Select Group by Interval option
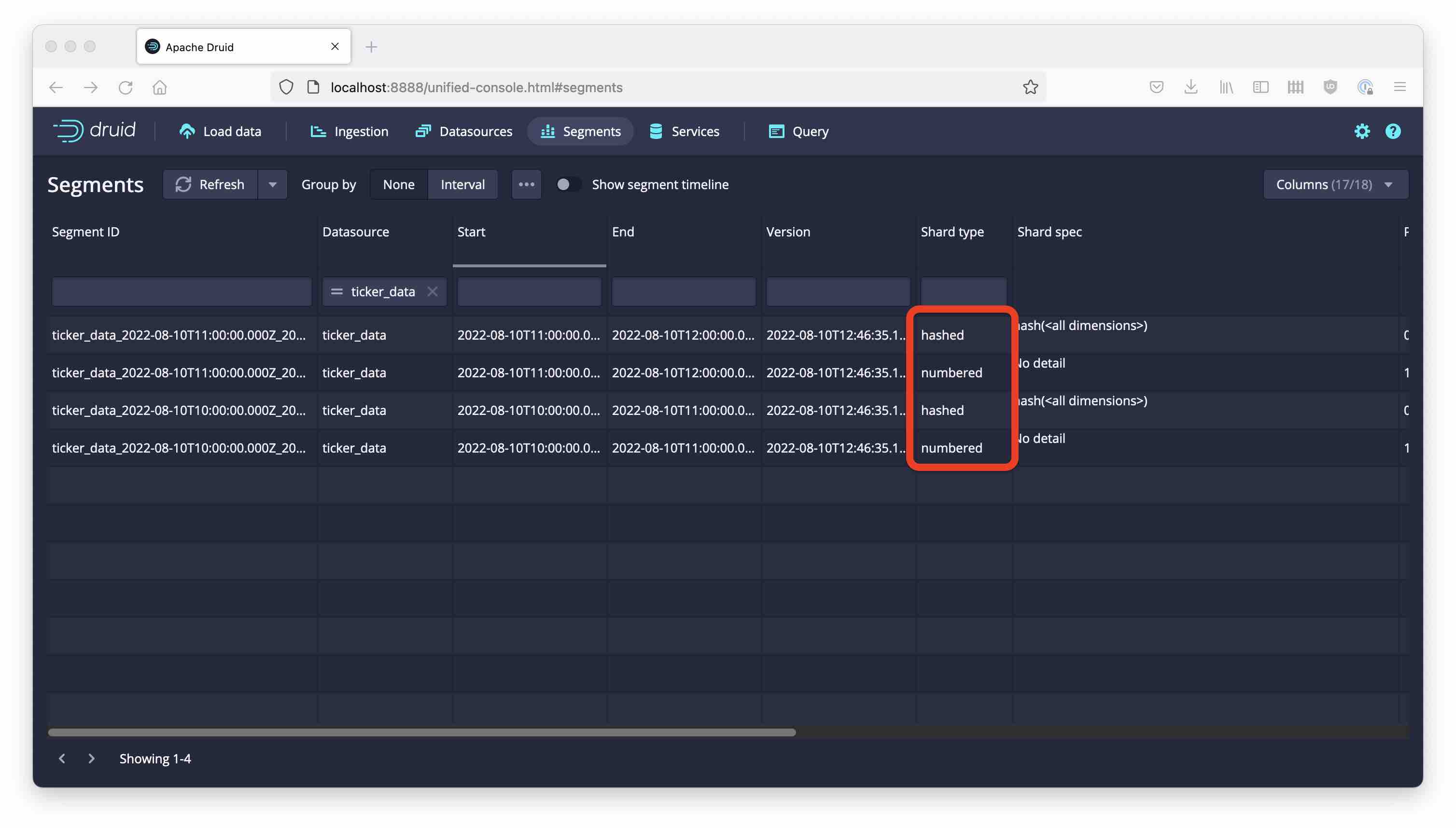Image resolution: width=1456 pixels, height=828 pixels. [x=462, y=184]
